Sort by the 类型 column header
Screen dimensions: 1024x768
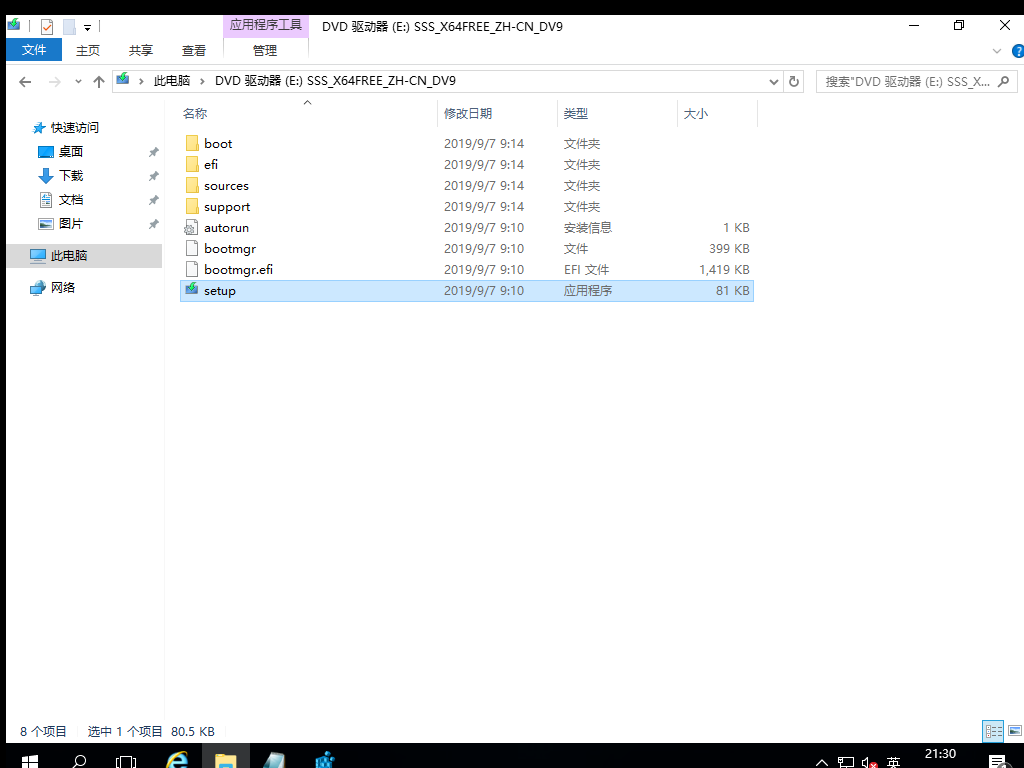tap(618, 114)
